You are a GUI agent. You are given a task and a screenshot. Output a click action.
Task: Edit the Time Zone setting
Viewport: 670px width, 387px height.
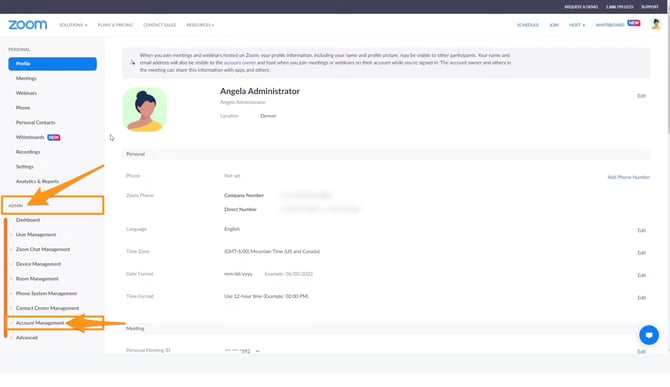point(641,253)
